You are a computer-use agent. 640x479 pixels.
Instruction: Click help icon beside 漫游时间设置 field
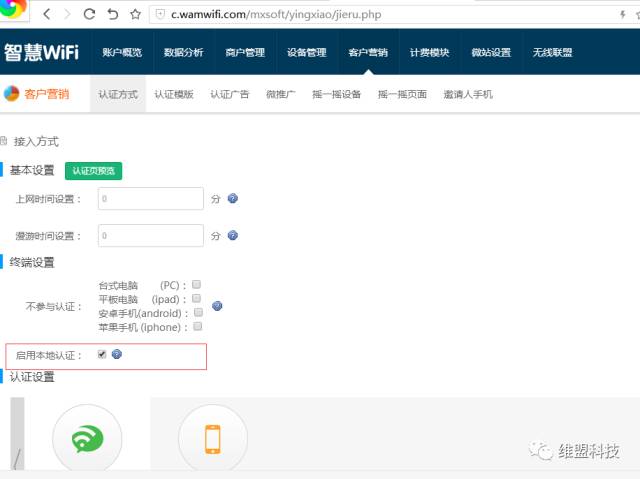(233, 236)
